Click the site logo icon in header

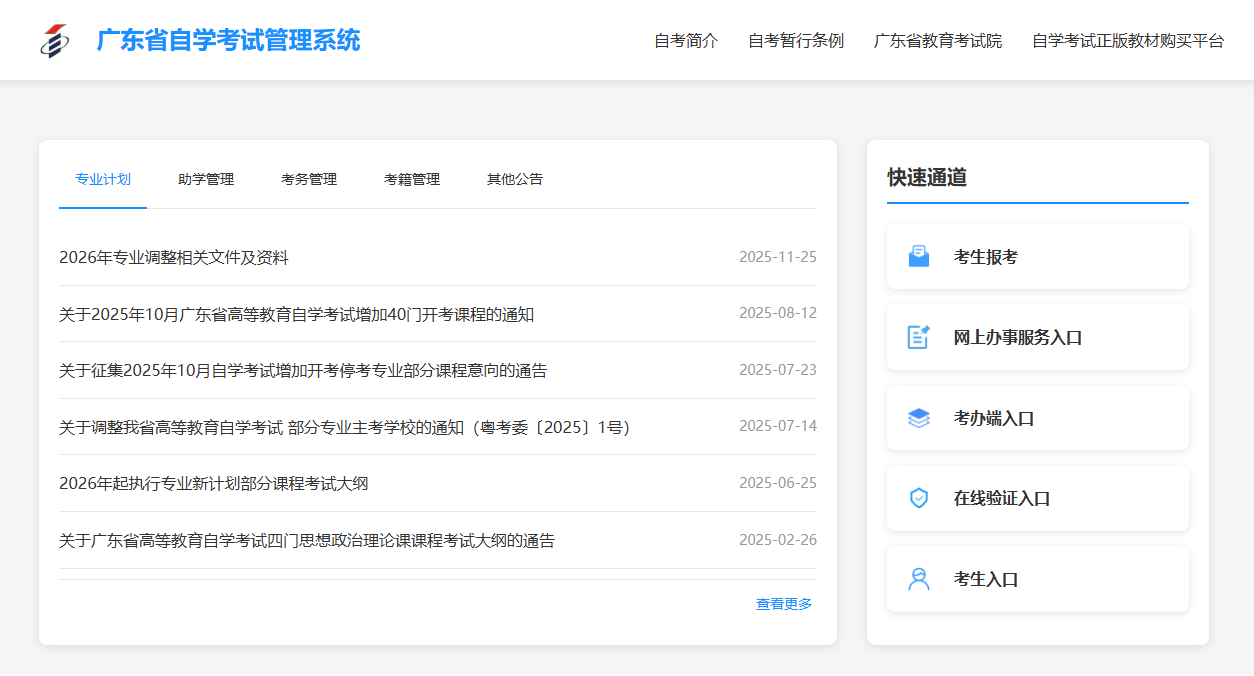click(55, 40)
